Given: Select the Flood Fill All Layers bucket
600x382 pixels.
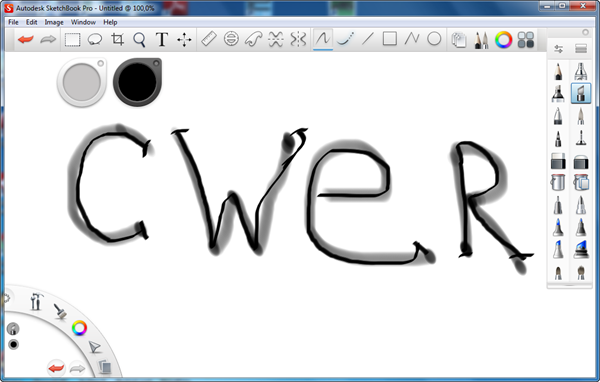Looking at the screenshot, I should point(581,183).
